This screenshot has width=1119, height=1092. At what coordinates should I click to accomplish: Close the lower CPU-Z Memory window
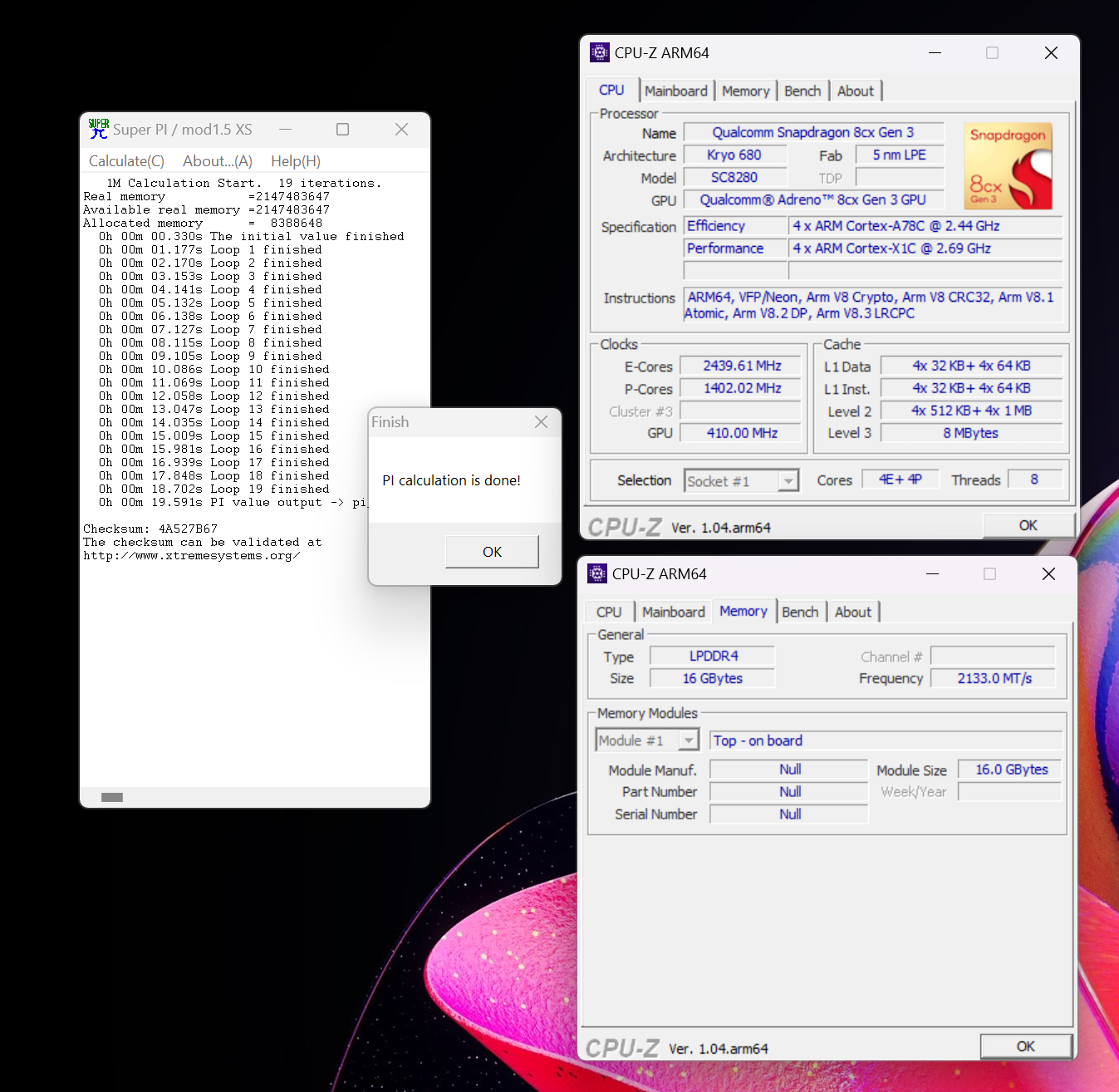(x=1048, y=573)
